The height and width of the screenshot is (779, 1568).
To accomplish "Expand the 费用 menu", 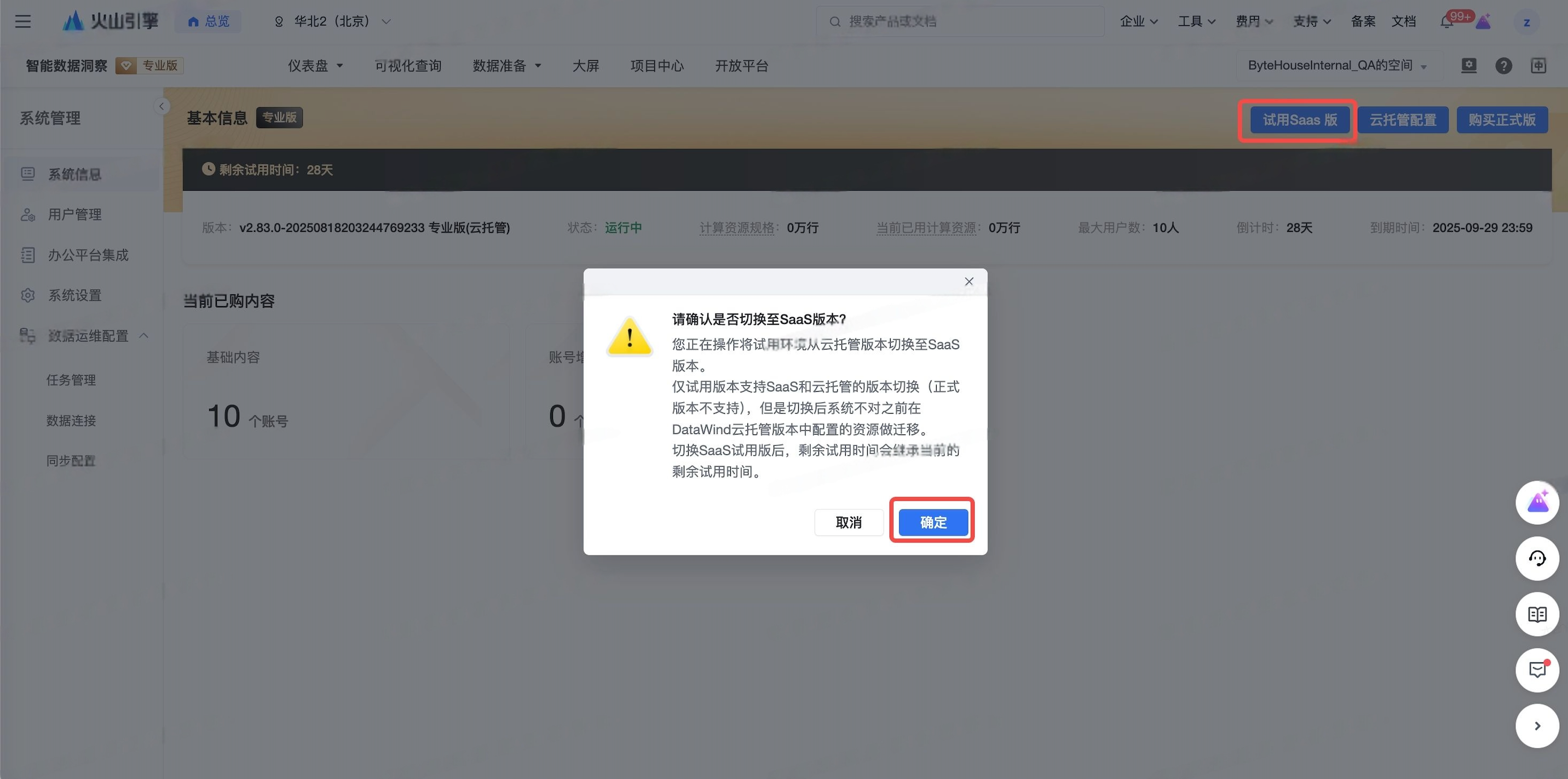I will coord(1254,21).
